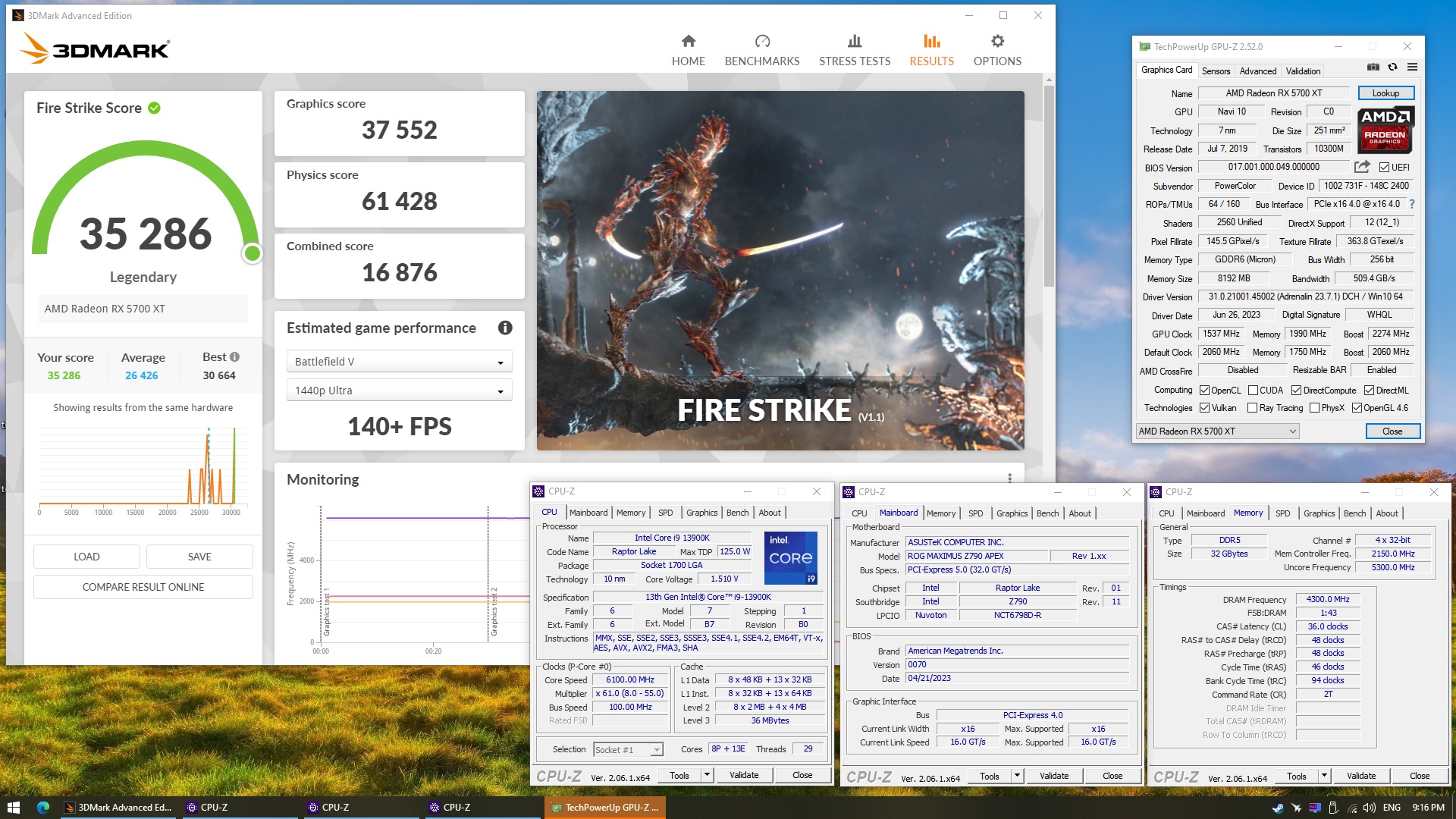Click volume speaker tray icon
The height and width of the screenshot is (819, 1456).
coord(1369,808)
